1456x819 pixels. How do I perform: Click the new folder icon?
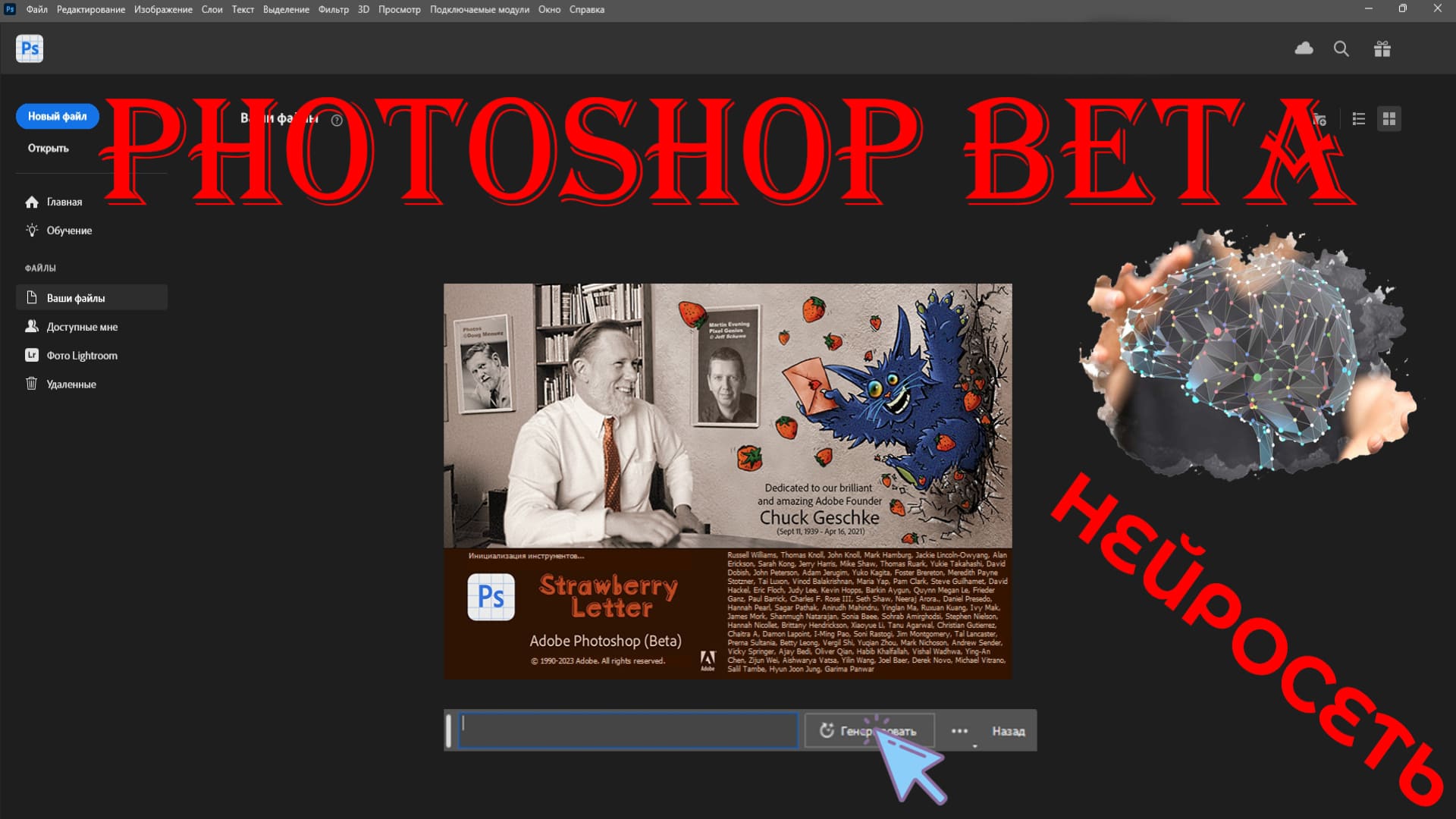[x=1320, y=119]
